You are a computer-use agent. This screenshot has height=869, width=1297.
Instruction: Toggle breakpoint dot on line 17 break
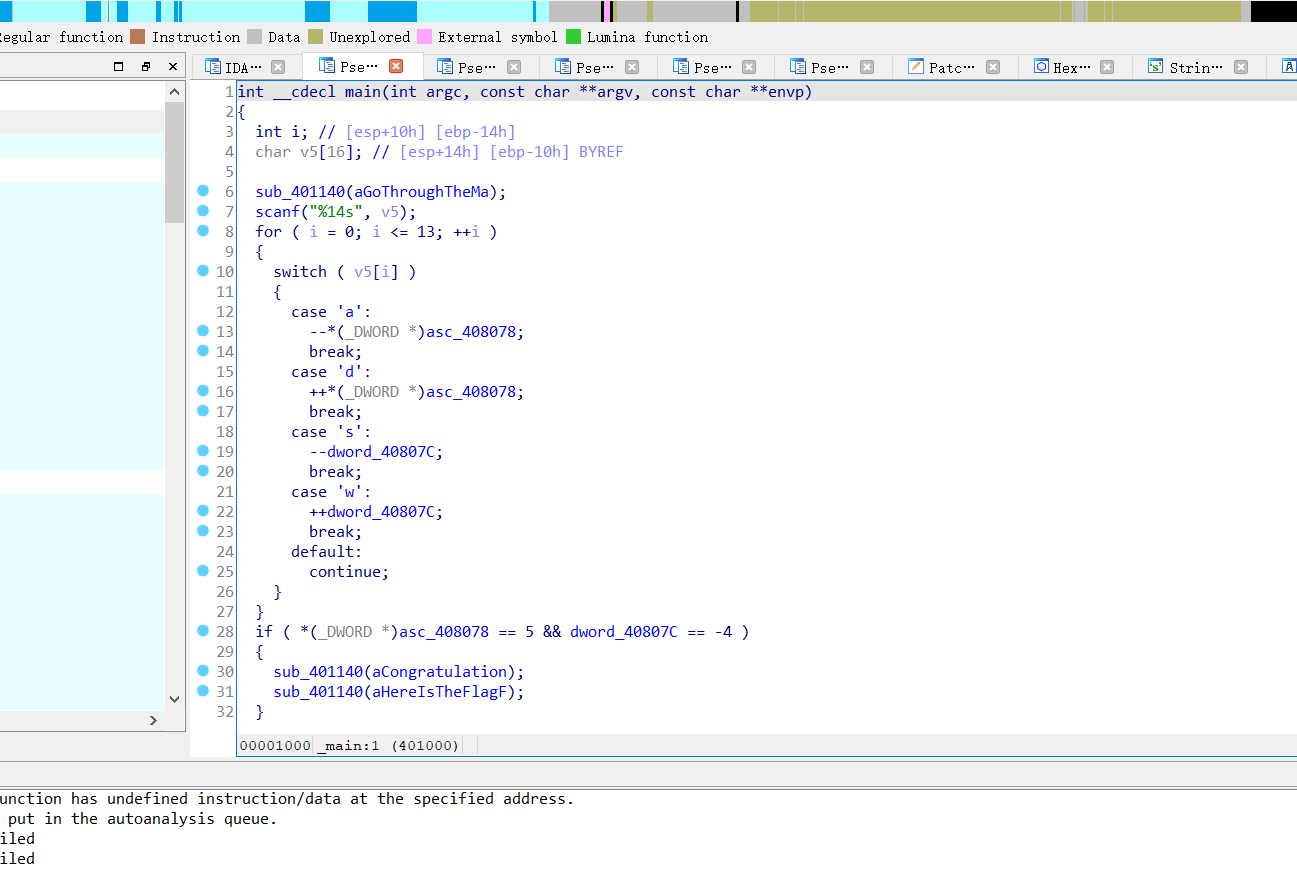(203, 411)
